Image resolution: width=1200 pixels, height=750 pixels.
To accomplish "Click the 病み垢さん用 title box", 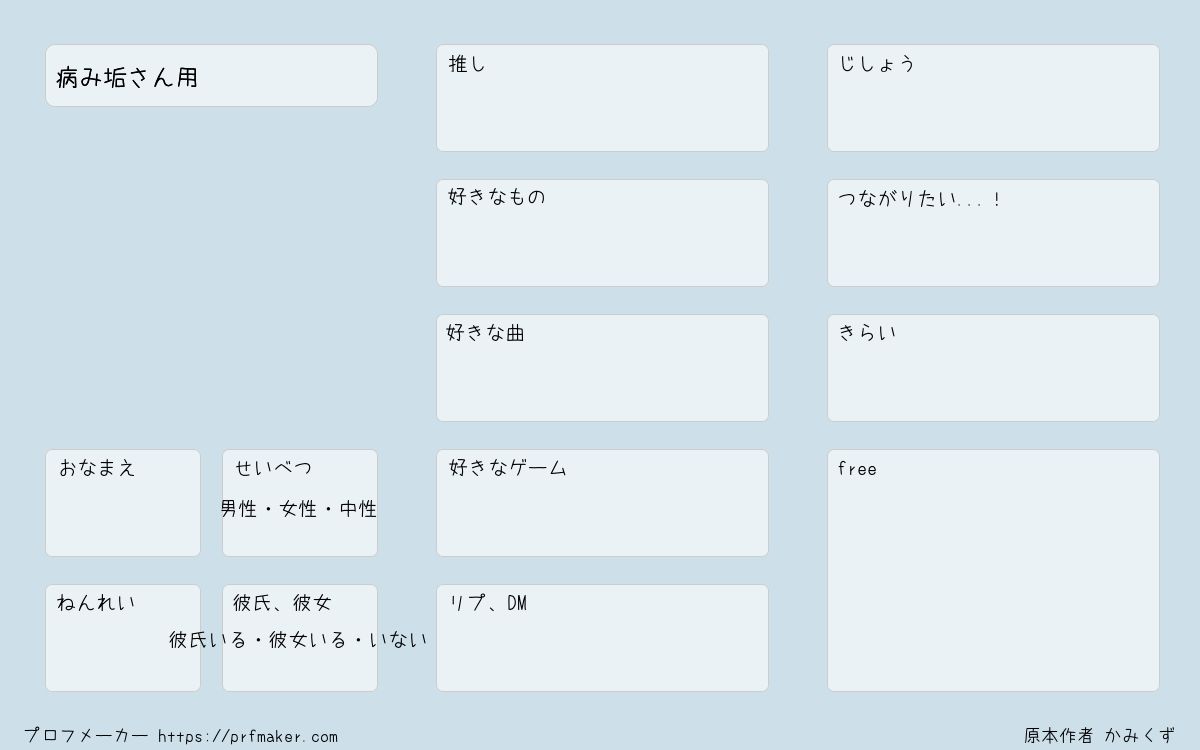I will [x=211, y=75].
